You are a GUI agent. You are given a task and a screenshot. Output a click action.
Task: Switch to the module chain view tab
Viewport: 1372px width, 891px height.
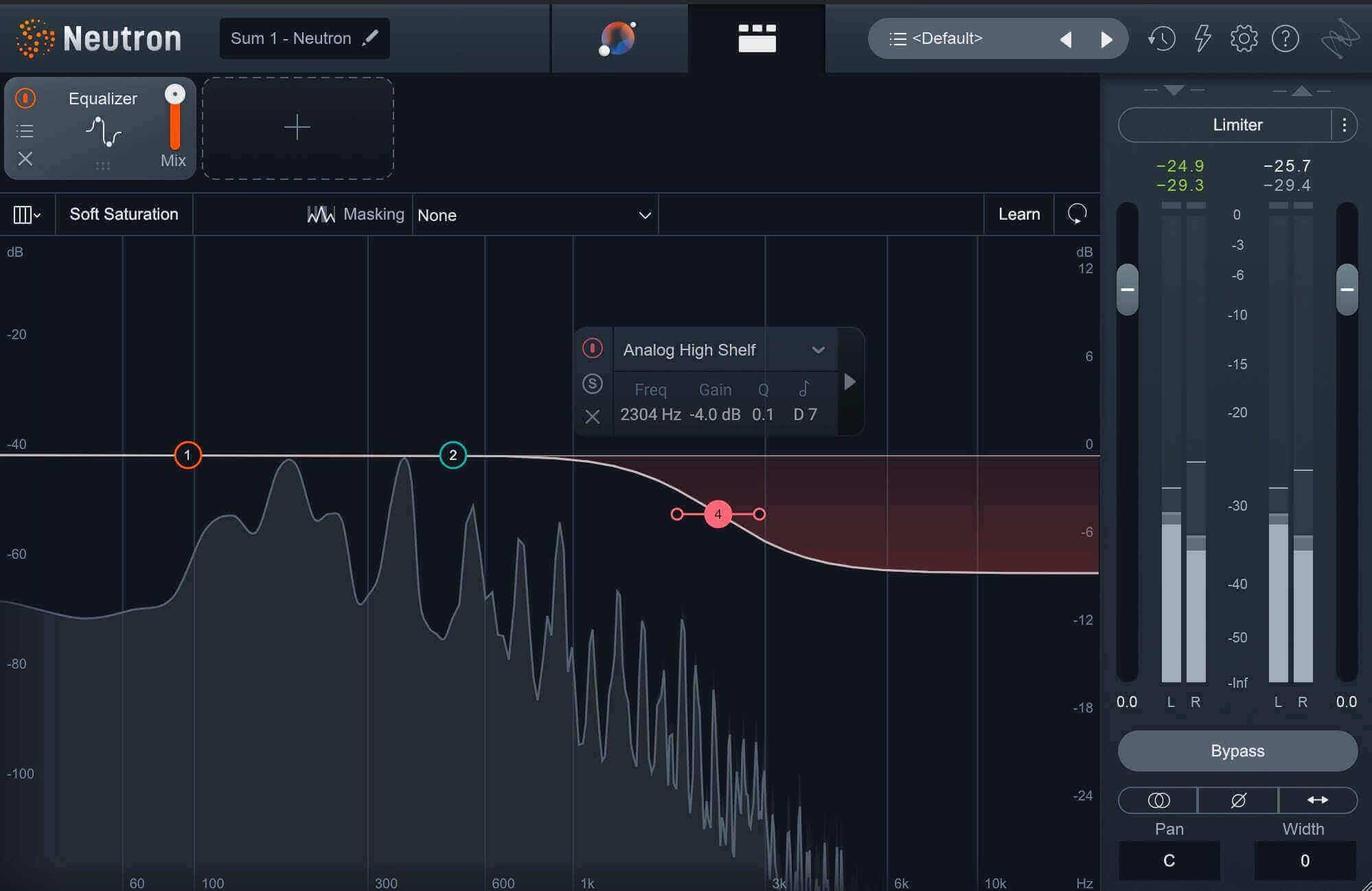757,38
